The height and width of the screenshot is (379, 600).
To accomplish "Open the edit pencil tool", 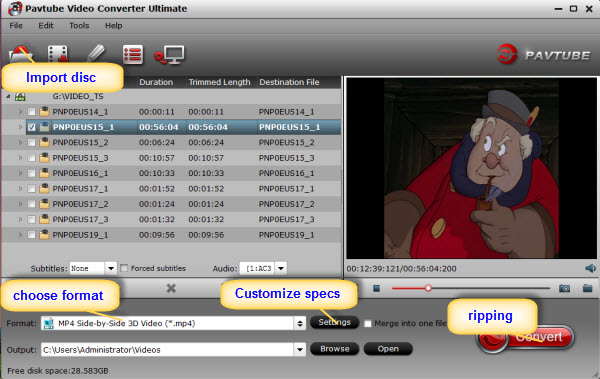I will click(96, 53).
